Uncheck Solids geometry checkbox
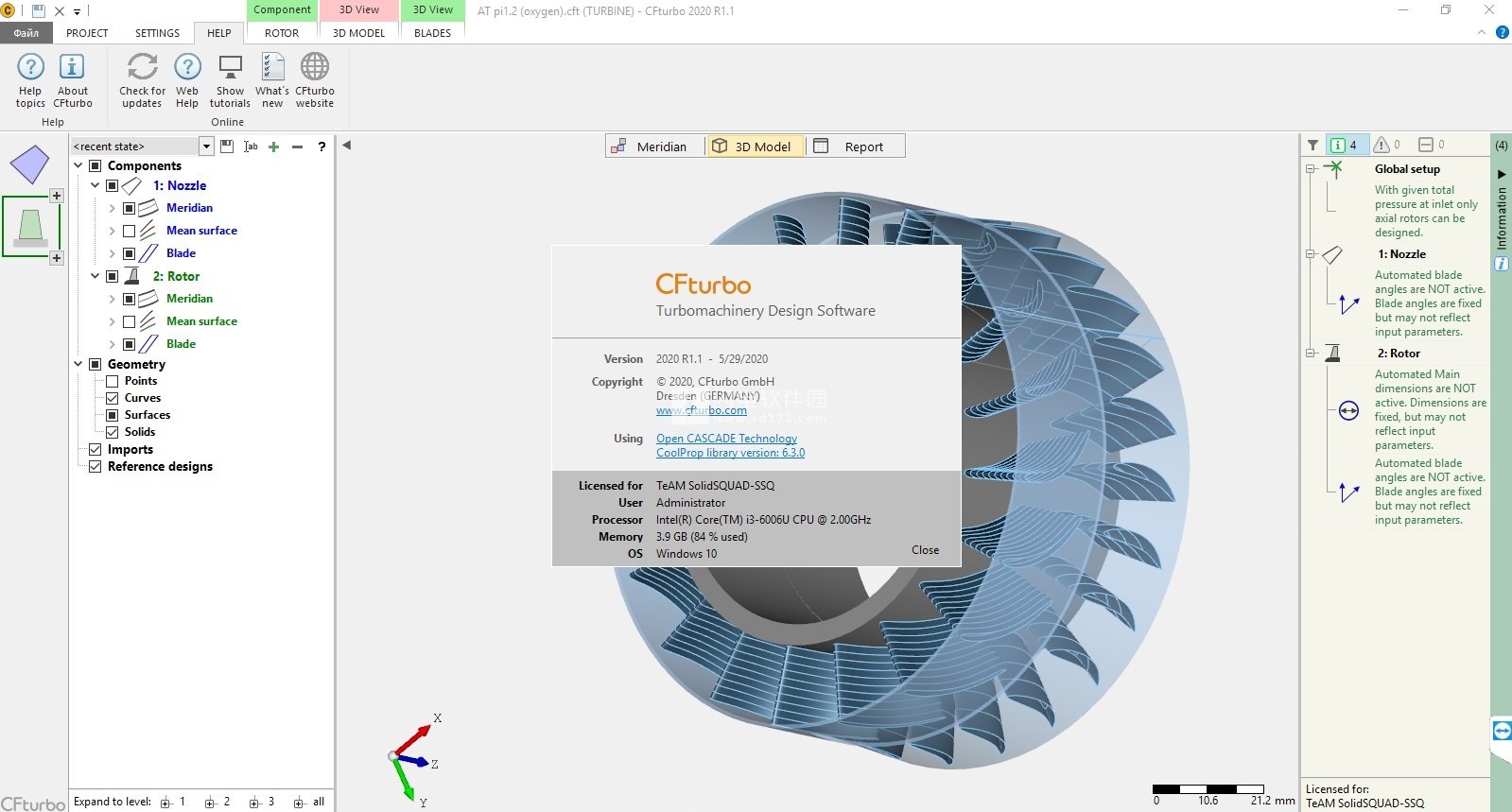Image resolution: width=1512 pixels, height=812 pixels. pos(113,432)
